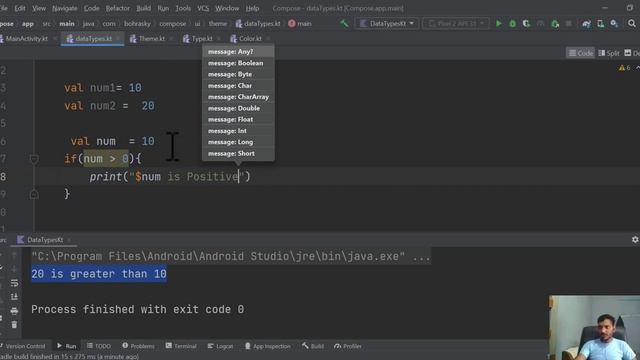Open the TODO tool window
Image resolution: width=640 pixels, height=360 pixels.
[99, 346]
